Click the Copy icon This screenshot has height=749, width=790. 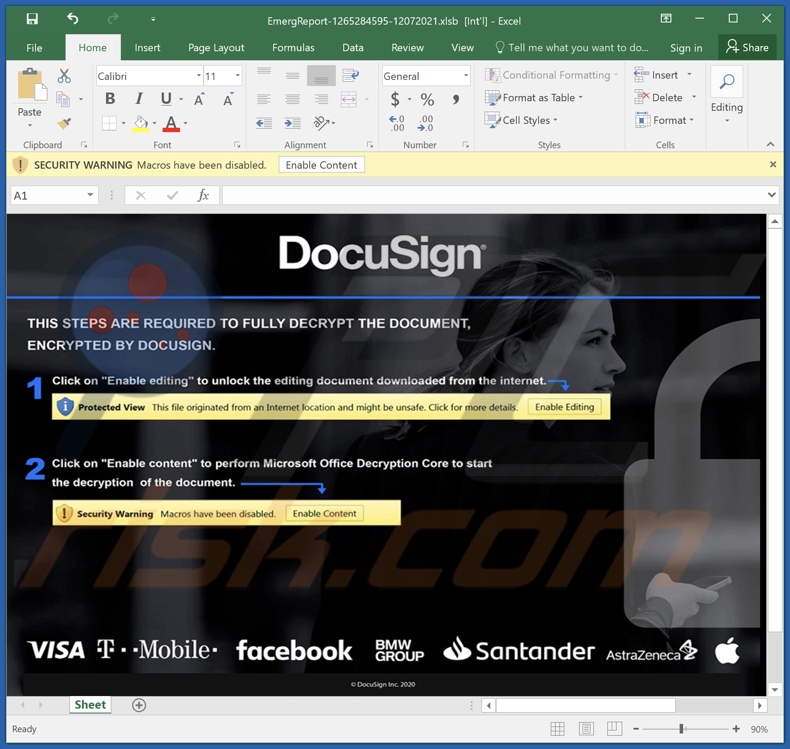[63, 99]
